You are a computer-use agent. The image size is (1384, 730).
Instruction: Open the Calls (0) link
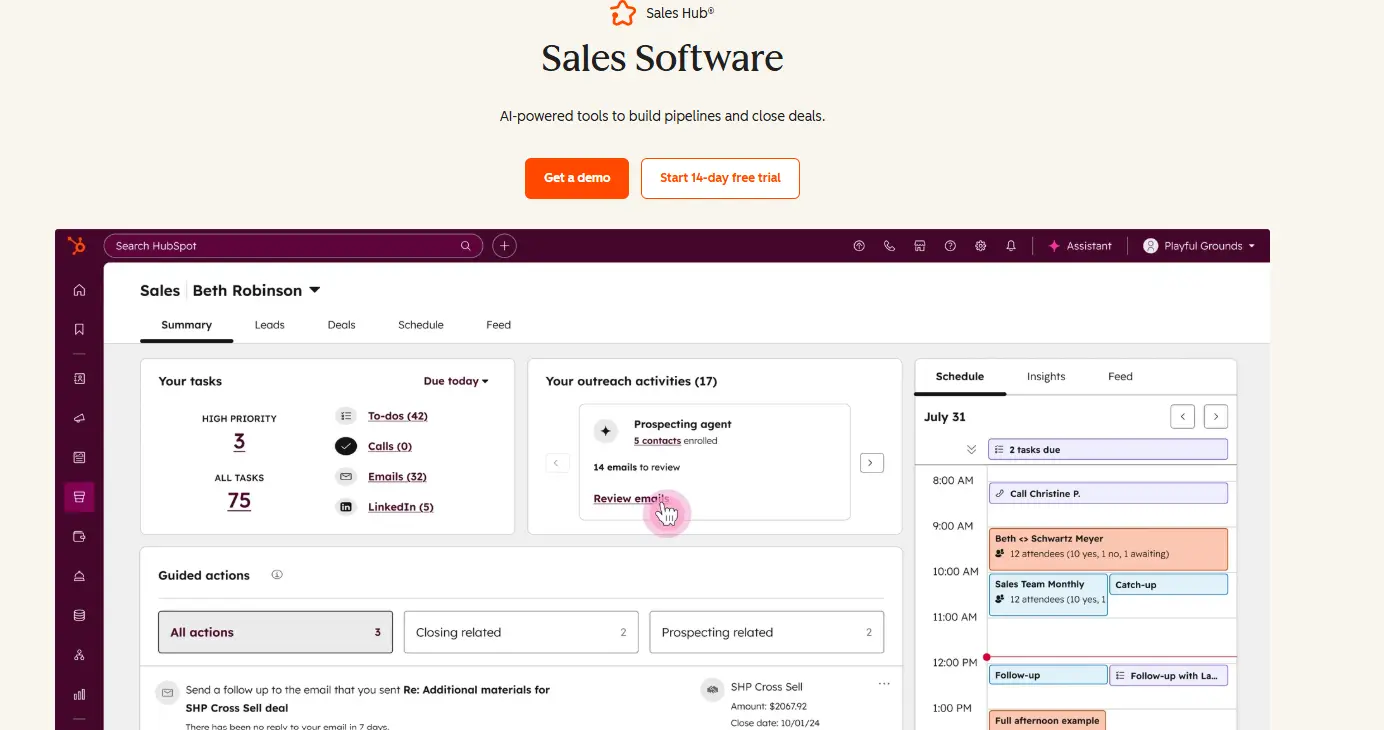pyautogui.click(x=390, y=446)
